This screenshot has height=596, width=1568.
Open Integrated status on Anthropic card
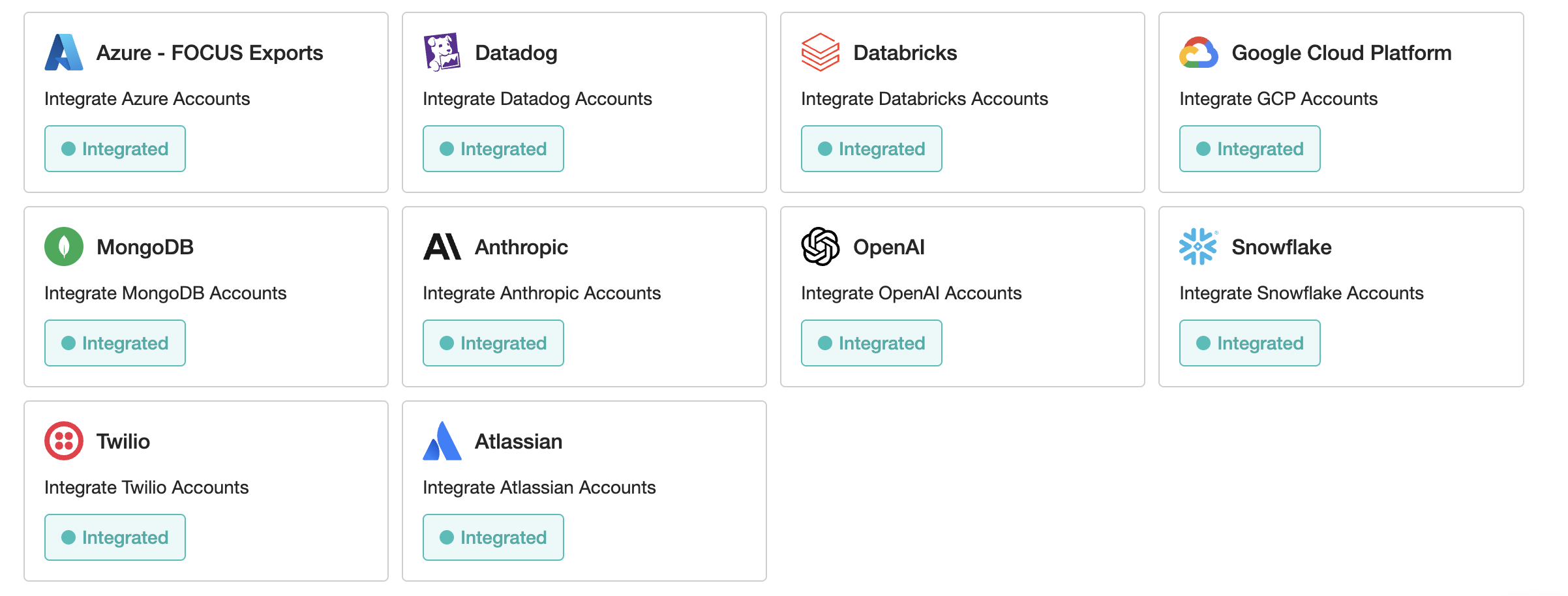click(x=493, y=343)
